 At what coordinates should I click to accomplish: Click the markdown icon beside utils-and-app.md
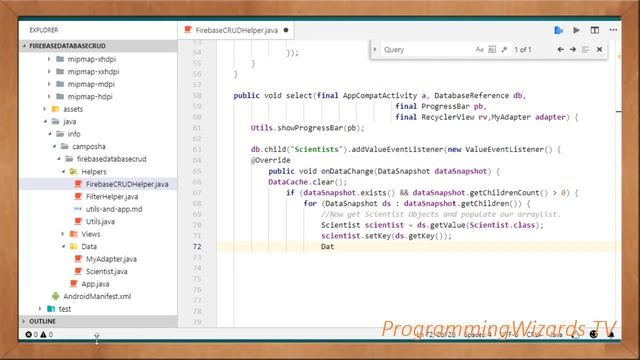pyautogui.click(x=78, y=209)
